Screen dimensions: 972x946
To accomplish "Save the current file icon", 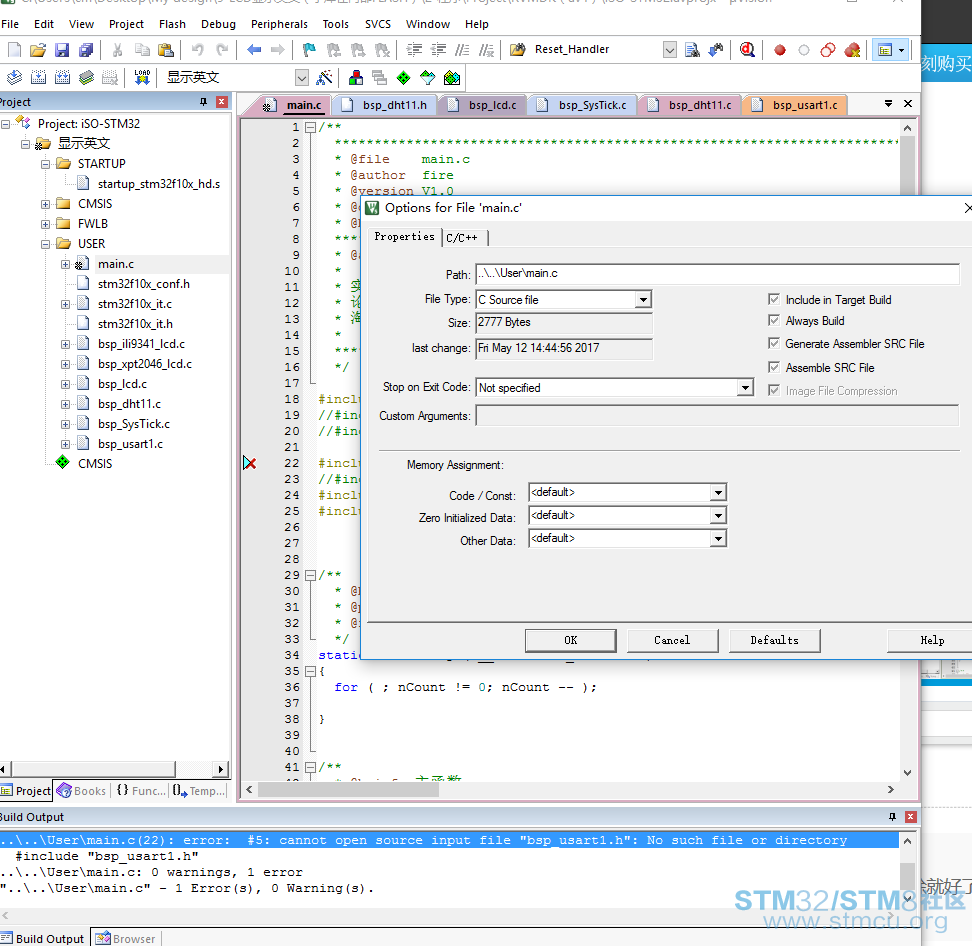I will pyautogui.click(x=62, y=50).
